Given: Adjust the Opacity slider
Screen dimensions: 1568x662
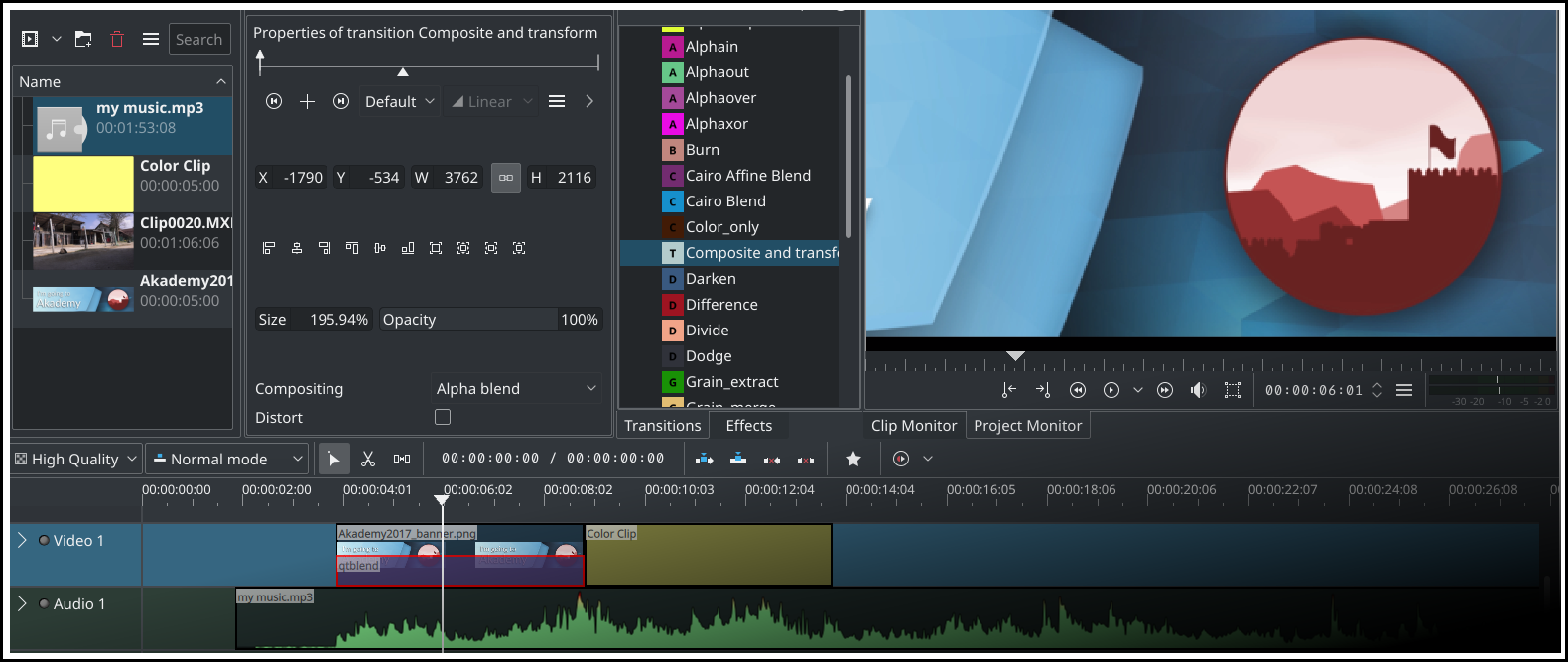Looking at the screenshot, I should pyautogui.click(x=490, y=319).
